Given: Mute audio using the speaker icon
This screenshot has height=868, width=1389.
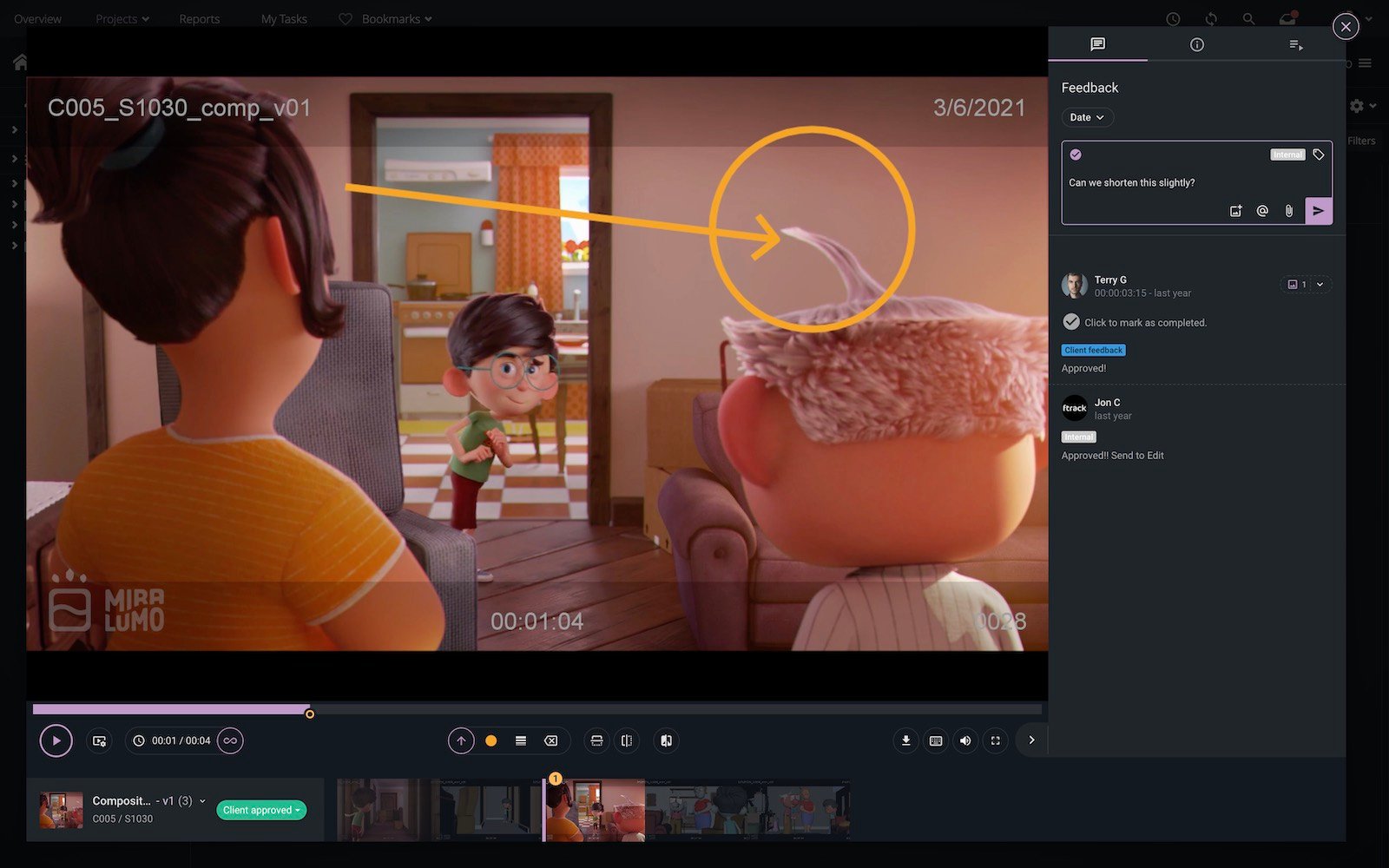Looking at the screenshot, I should (x=964, y=740).
